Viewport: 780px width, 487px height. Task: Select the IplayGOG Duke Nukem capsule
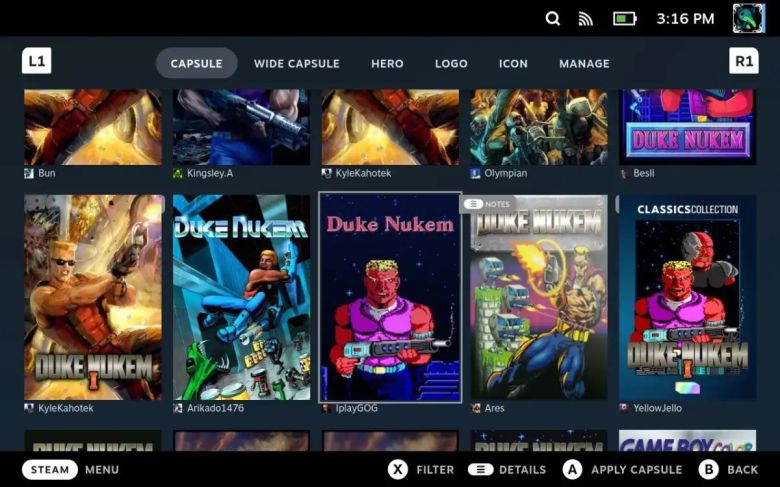click(x=390, y=297)
